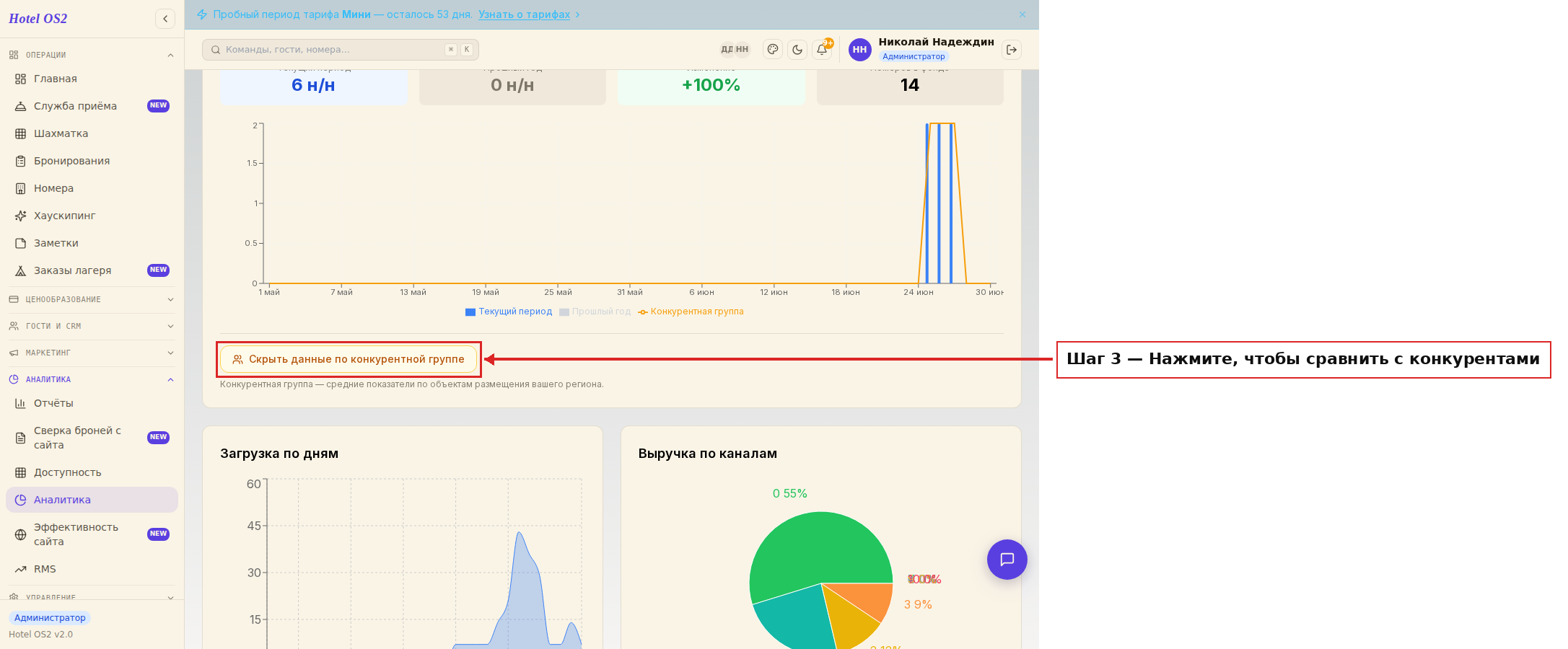Toggle Текущий период legend series

509,312
